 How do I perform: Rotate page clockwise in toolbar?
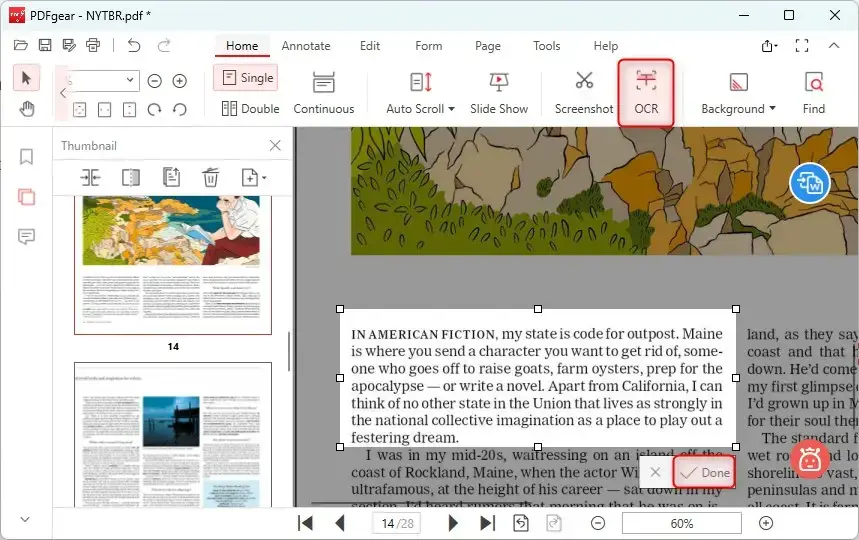point(154,109)
